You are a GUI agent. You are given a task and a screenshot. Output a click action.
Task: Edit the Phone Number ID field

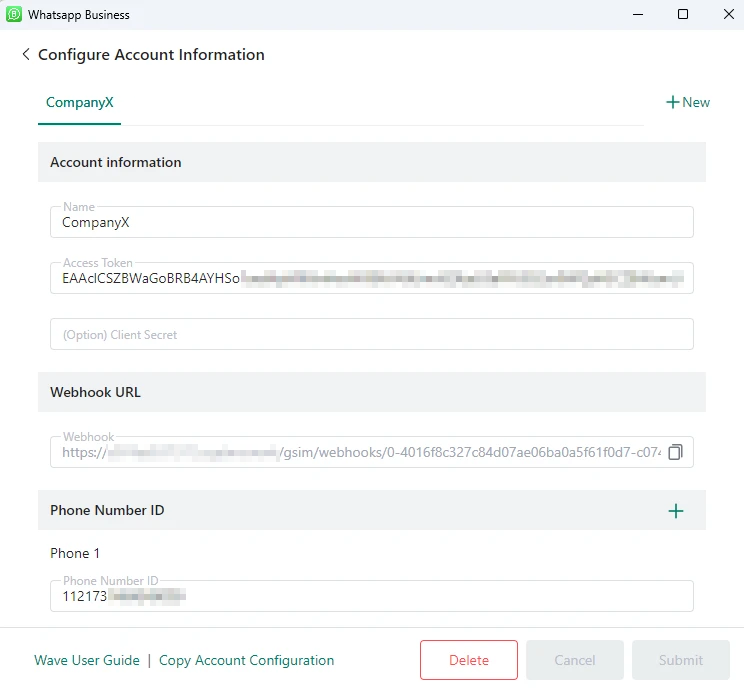(x=372, y=596)
